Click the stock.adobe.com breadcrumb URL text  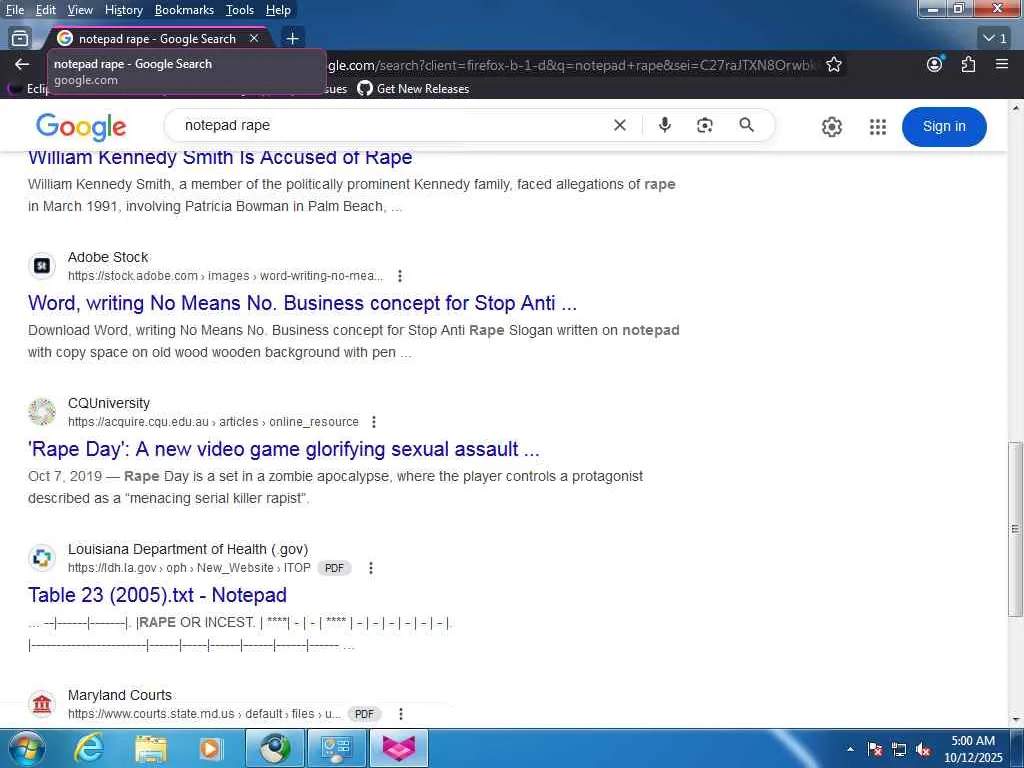[225, 276]
